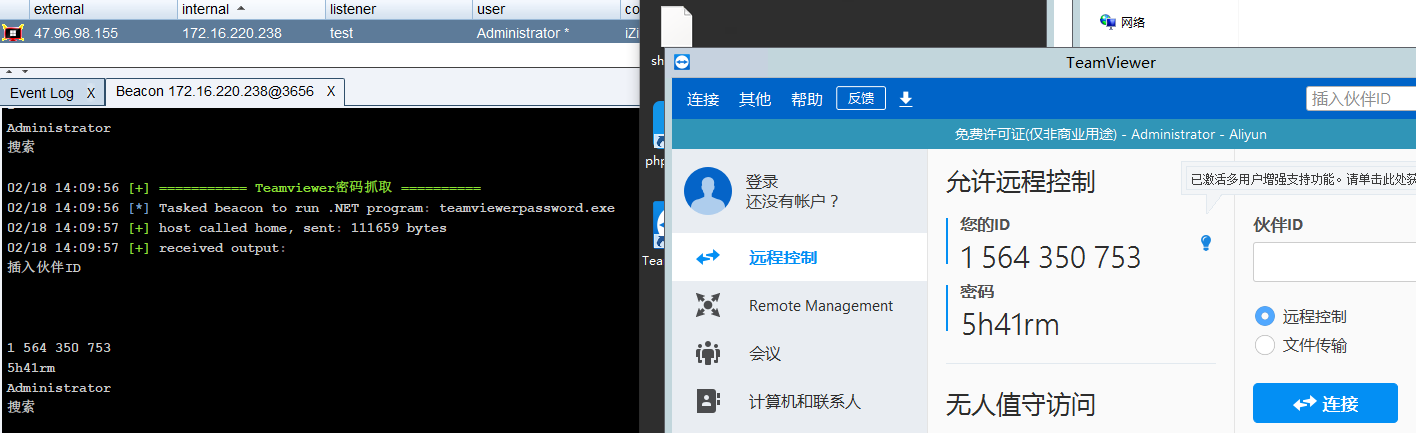Click the 网络 network icon in Explorer window

pos(1107,21)
